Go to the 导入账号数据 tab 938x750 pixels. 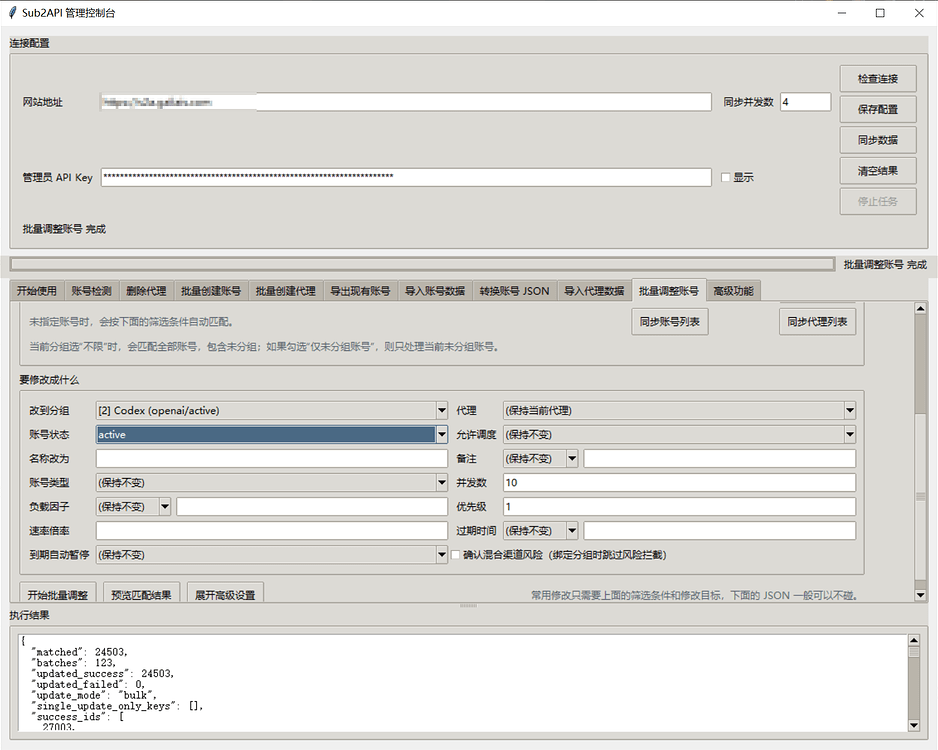coord(435,291)
